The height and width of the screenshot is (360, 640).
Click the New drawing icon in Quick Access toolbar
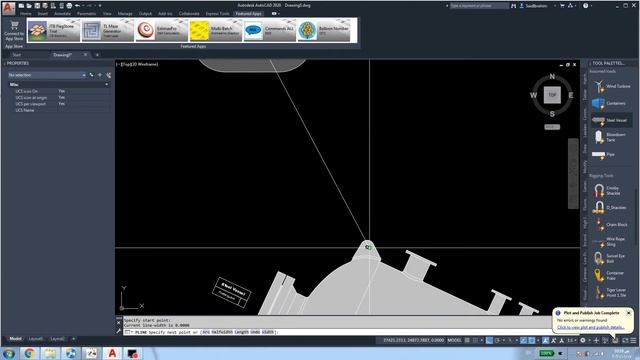click(x=21, y=6)
